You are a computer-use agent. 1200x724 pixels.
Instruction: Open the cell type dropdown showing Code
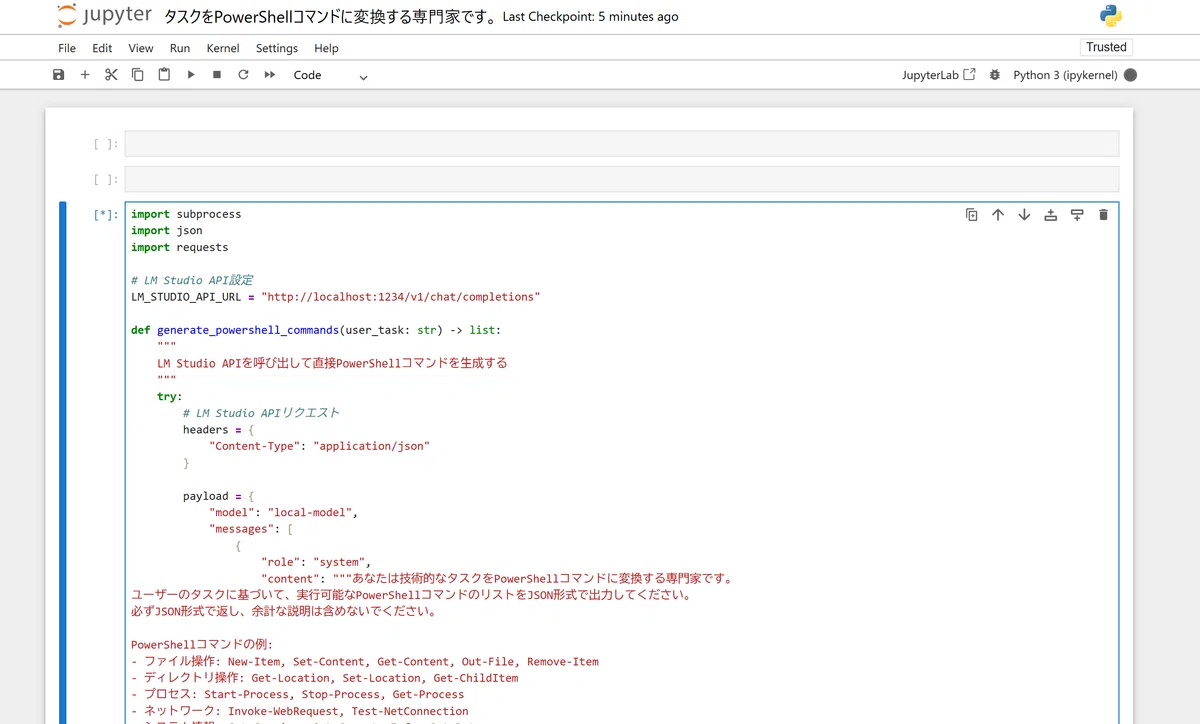pos(330,75)
